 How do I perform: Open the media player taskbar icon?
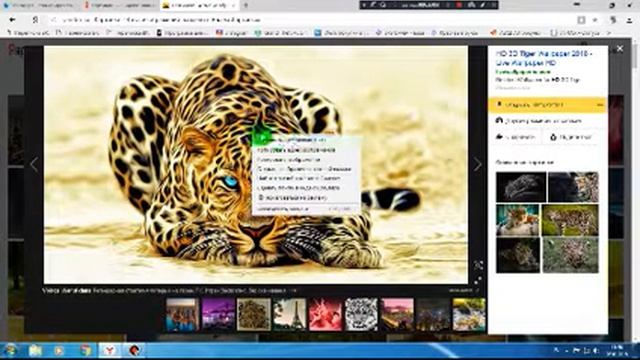pyautogui.click(x=60, y=351)
